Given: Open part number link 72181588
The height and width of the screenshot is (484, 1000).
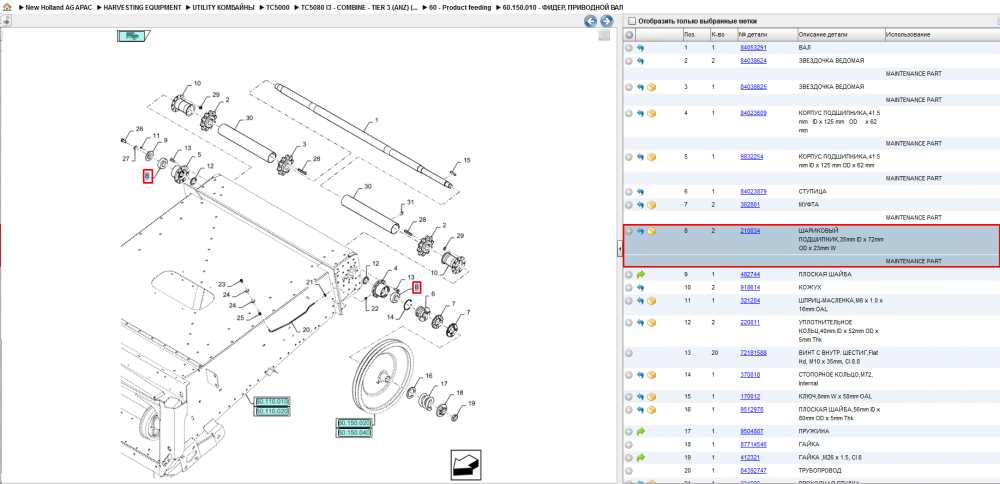Looking at the screenshot, I should pyautogui.click(x=753, y=353).
